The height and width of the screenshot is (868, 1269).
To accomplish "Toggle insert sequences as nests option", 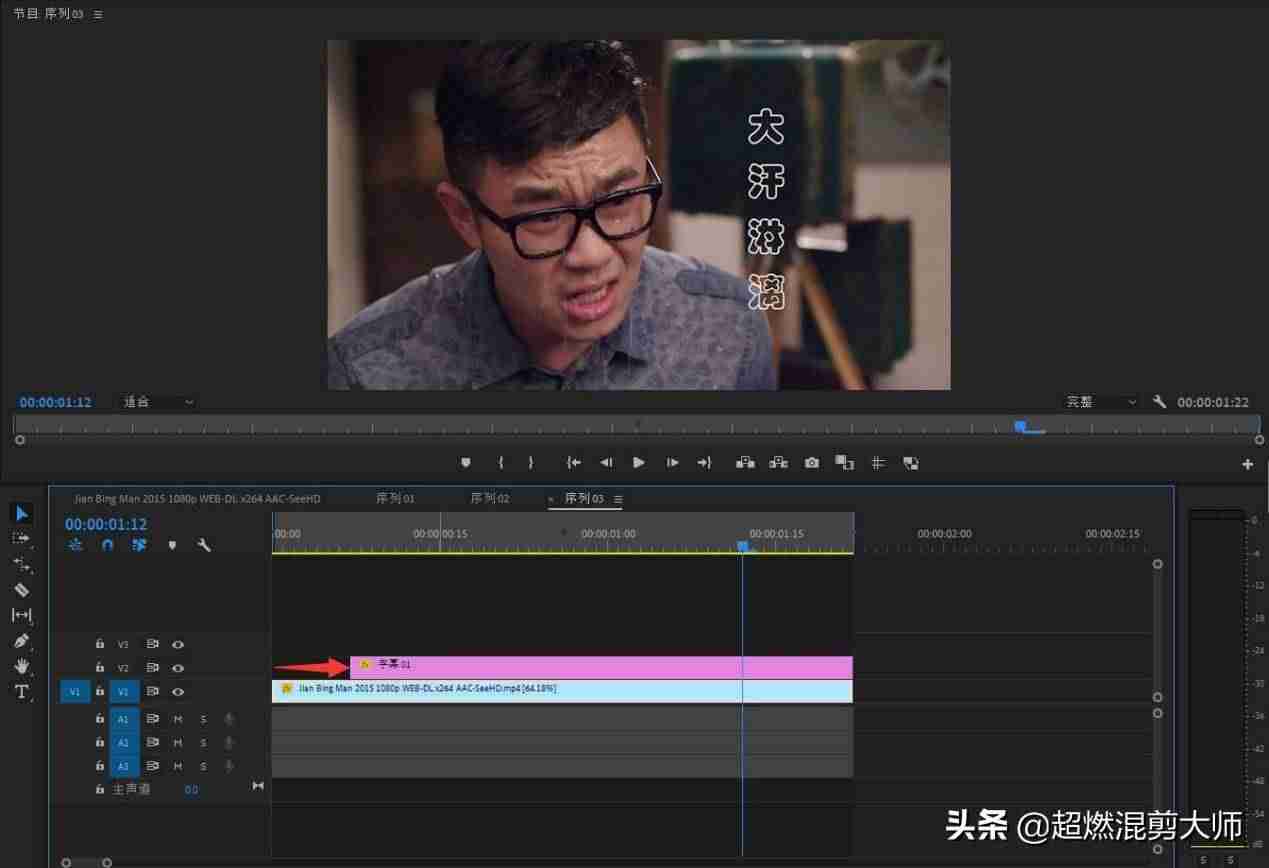I will 75,545.
